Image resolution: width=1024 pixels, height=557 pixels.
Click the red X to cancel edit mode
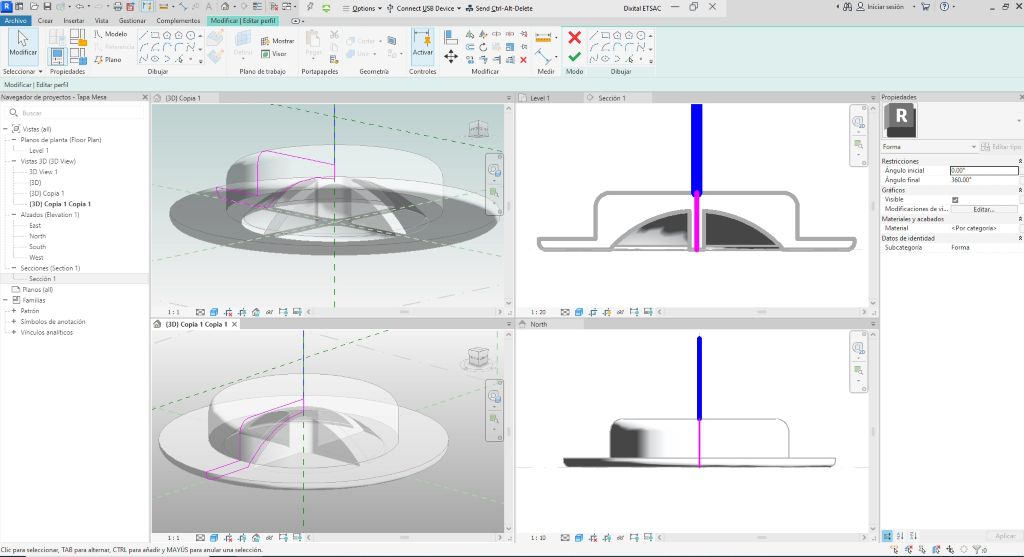tap(574, 37)
